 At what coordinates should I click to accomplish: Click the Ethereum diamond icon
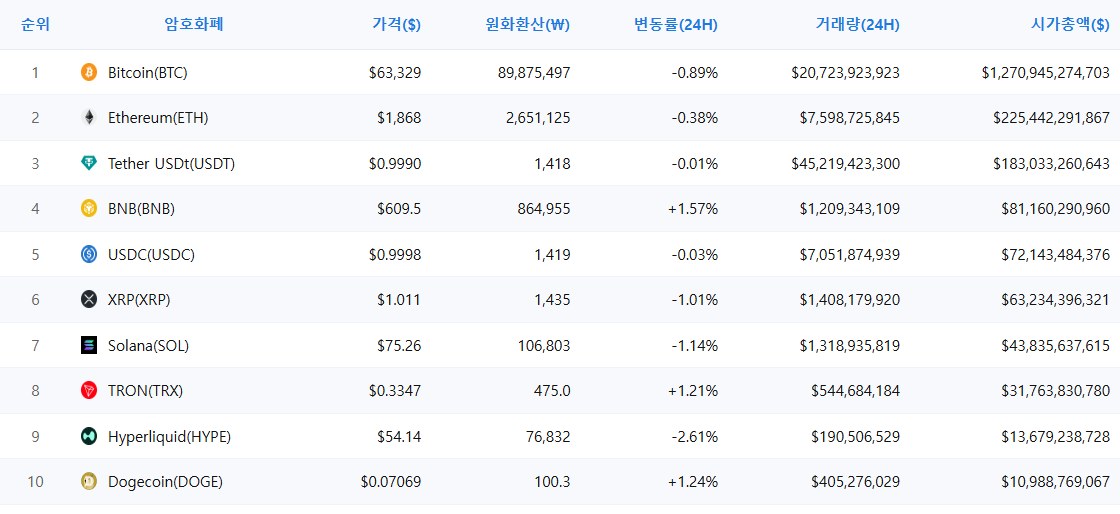(x=89, y=118)
